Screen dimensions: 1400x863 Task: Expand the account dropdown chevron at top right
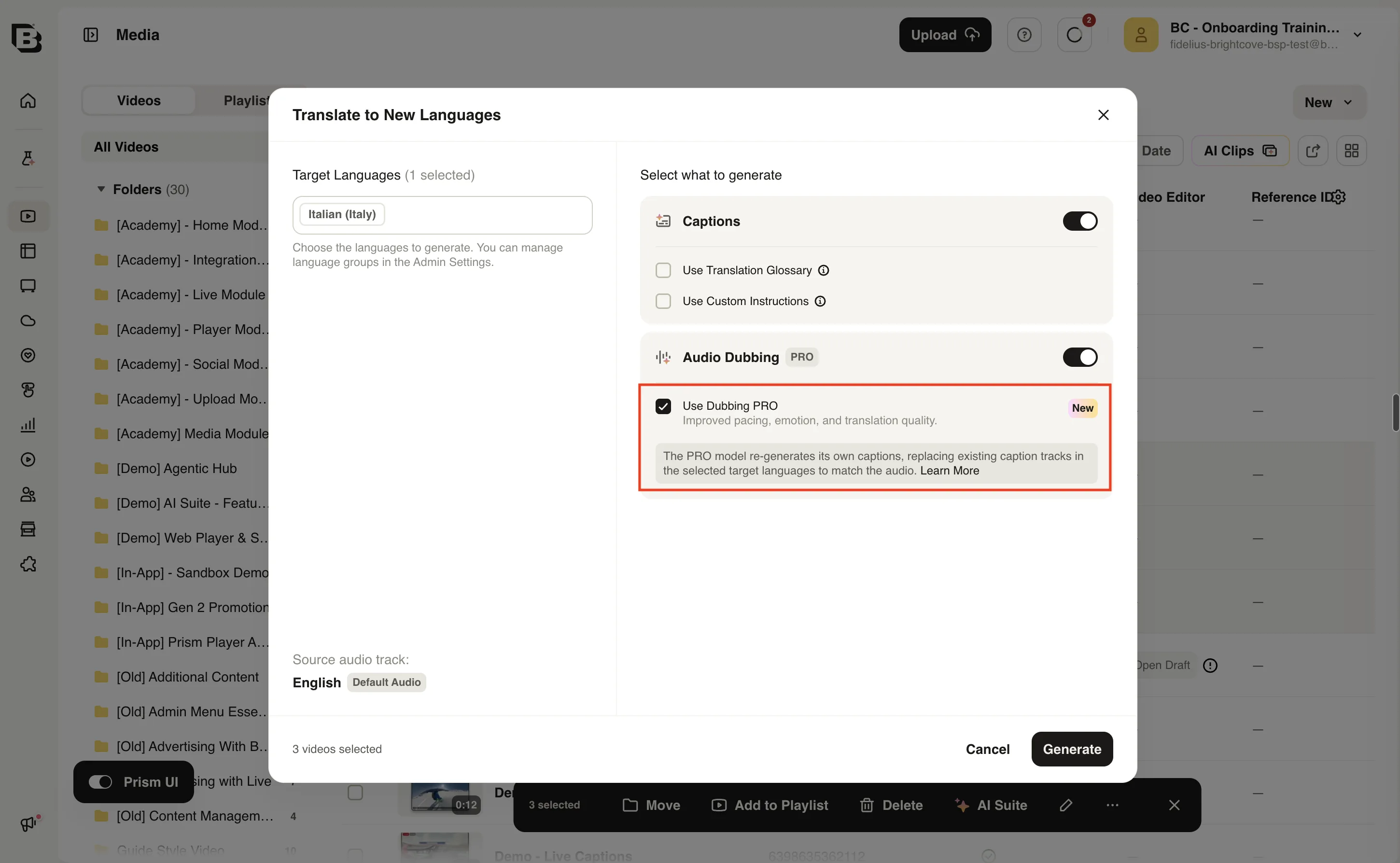(1357, 35)
